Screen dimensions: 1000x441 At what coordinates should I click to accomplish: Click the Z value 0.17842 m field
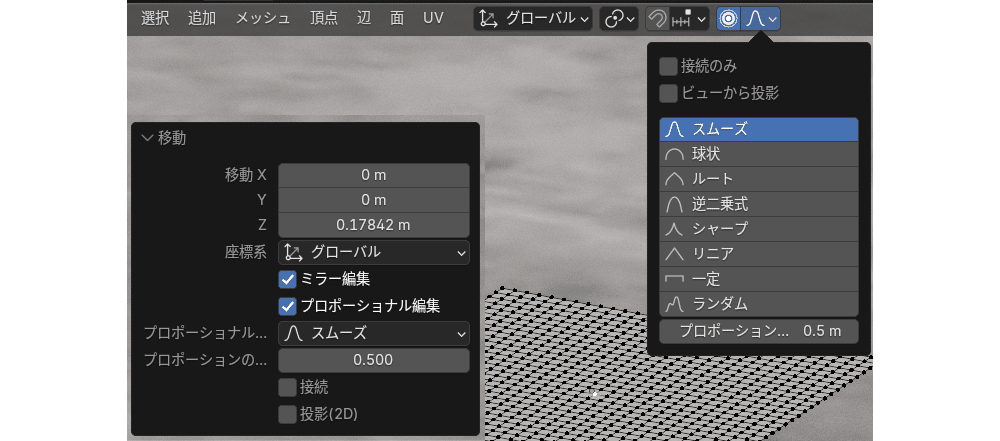click(374, 225)
